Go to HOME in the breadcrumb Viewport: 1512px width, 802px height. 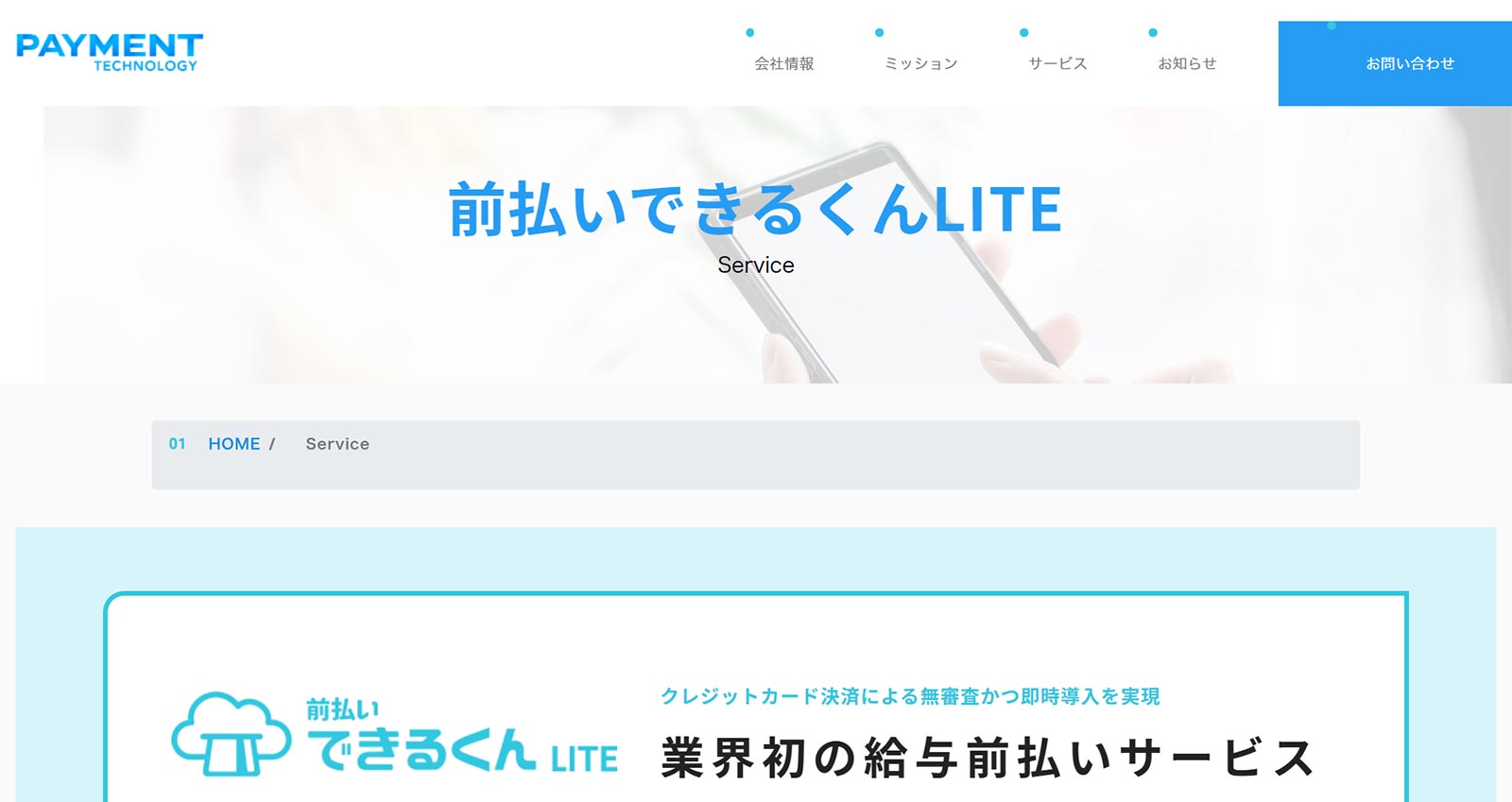(234, 444)
